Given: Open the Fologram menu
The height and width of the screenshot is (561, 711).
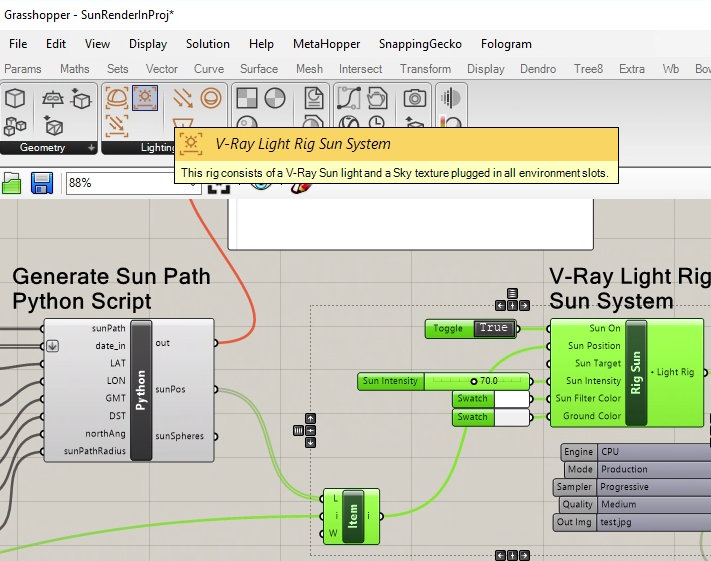Looking at the screenshot, I should click(x=506, y=44).
